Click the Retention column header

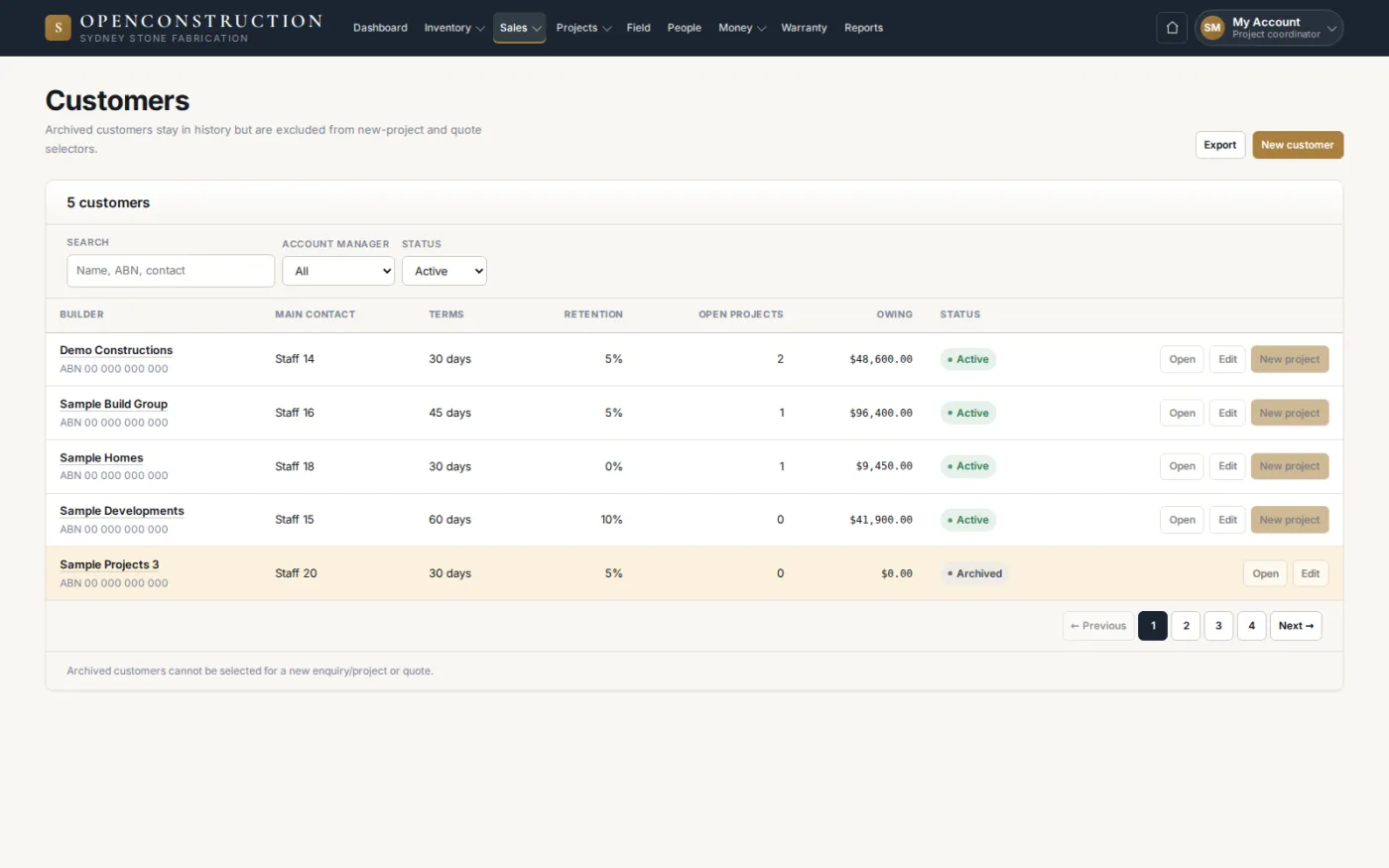[593, 314]
